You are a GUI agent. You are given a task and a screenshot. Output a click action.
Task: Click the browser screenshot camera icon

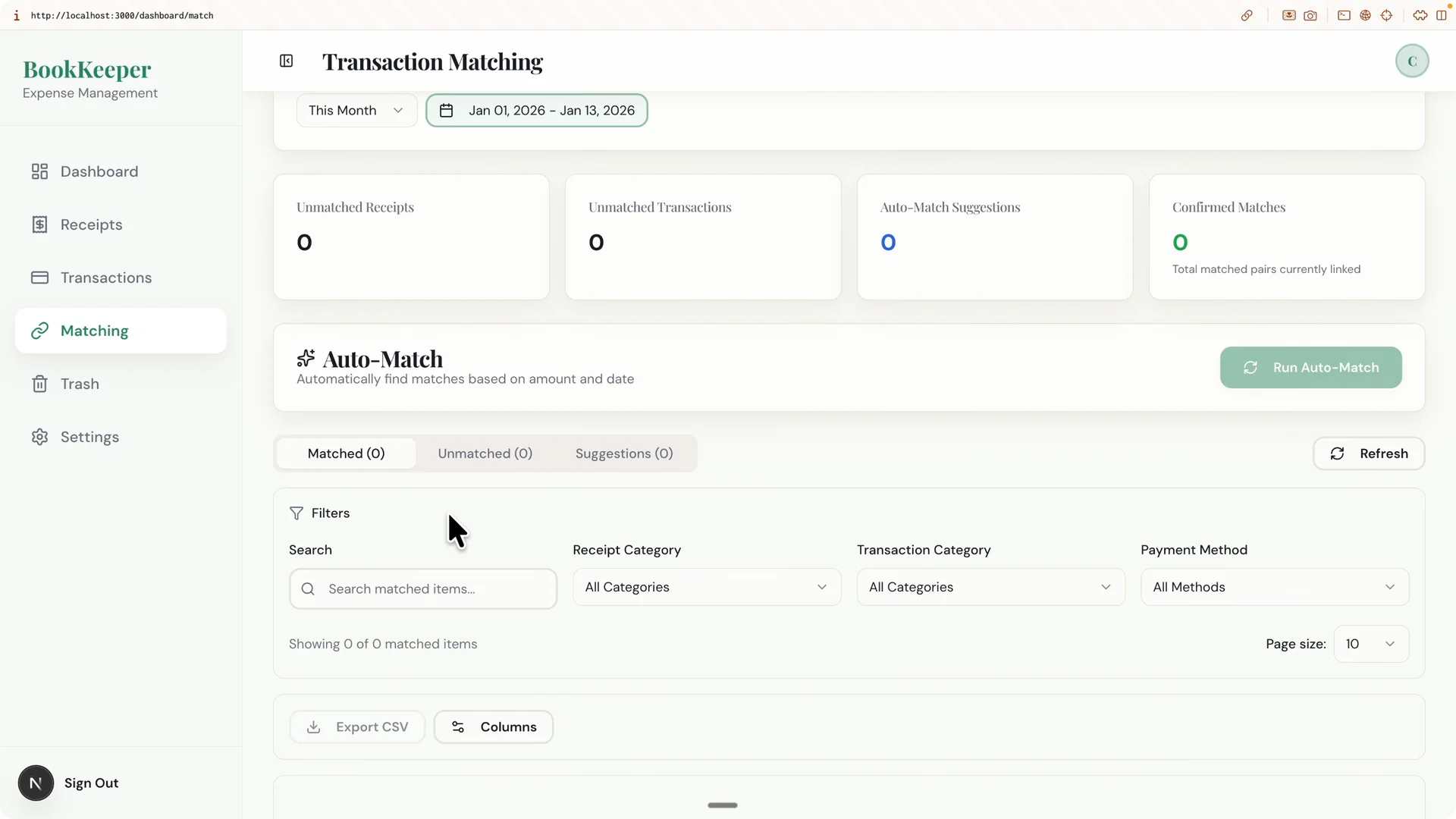[1310, 15]
